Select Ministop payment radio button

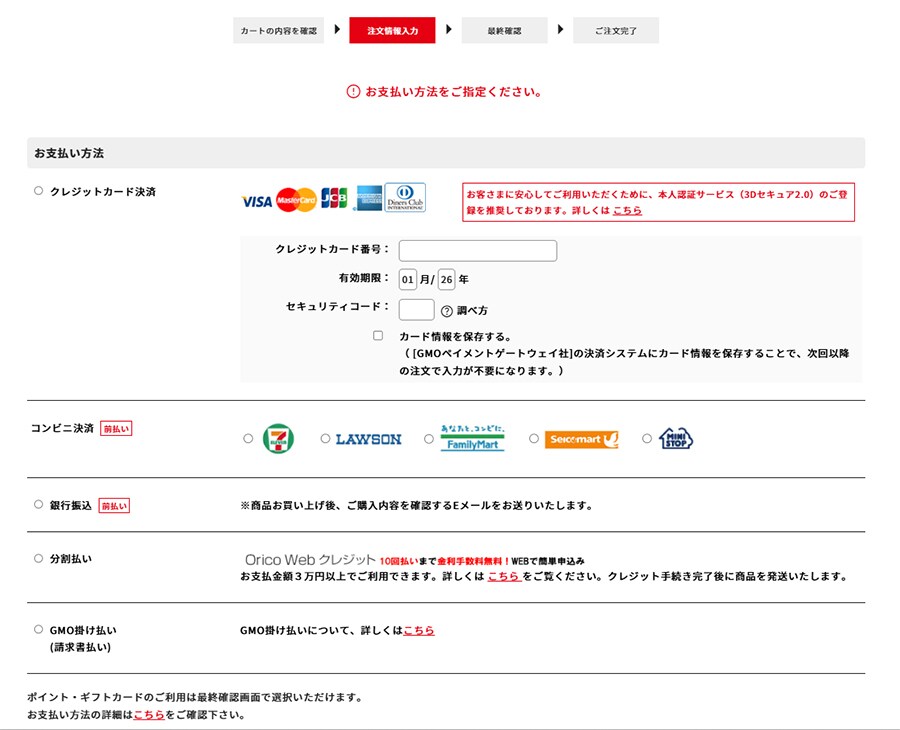[x=647, y=438]
